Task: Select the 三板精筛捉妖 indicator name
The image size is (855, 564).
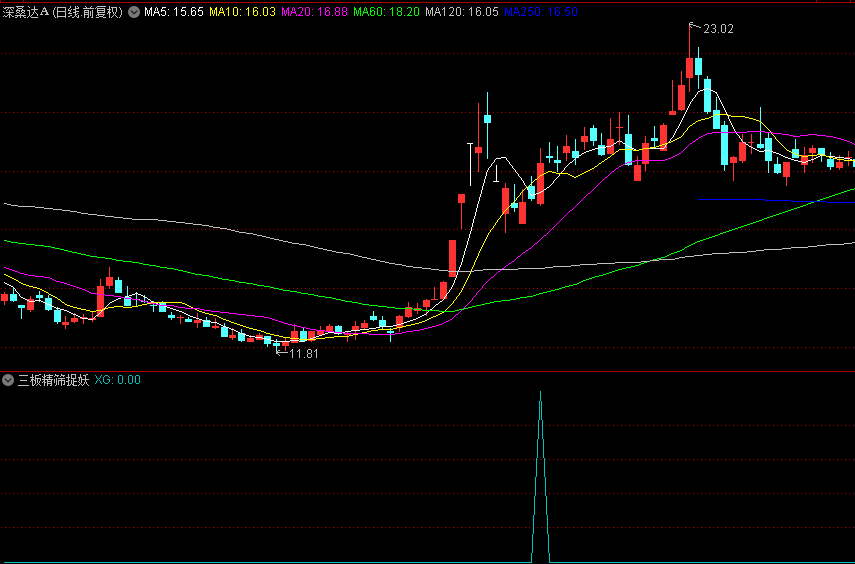Action: (x=53, y=380)
